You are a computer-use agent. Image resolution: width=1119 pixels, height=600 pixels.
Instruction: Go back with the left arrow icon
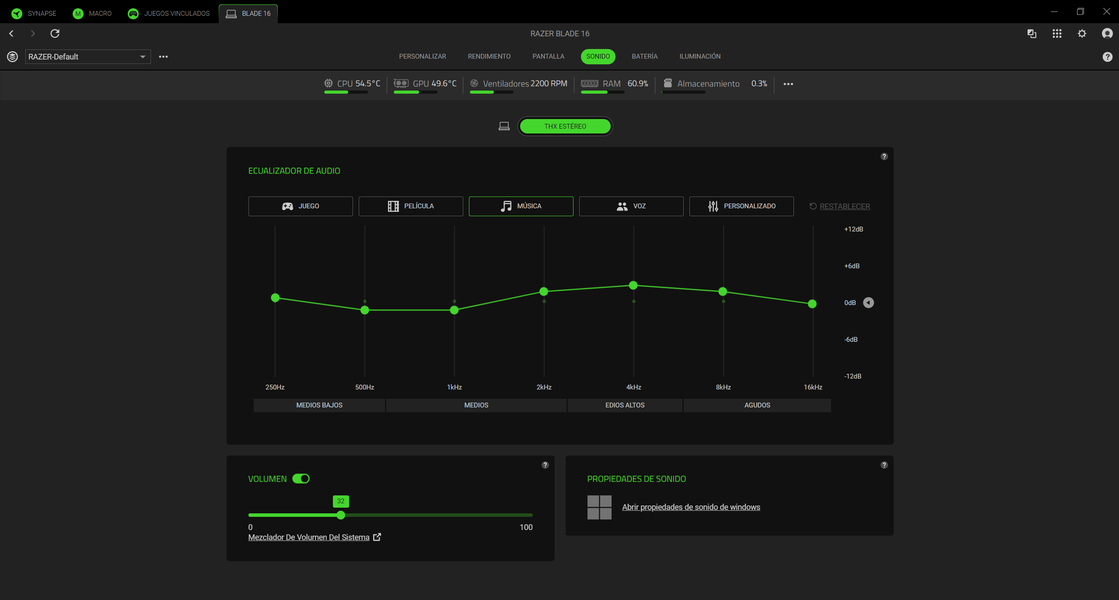pos(11,34)
